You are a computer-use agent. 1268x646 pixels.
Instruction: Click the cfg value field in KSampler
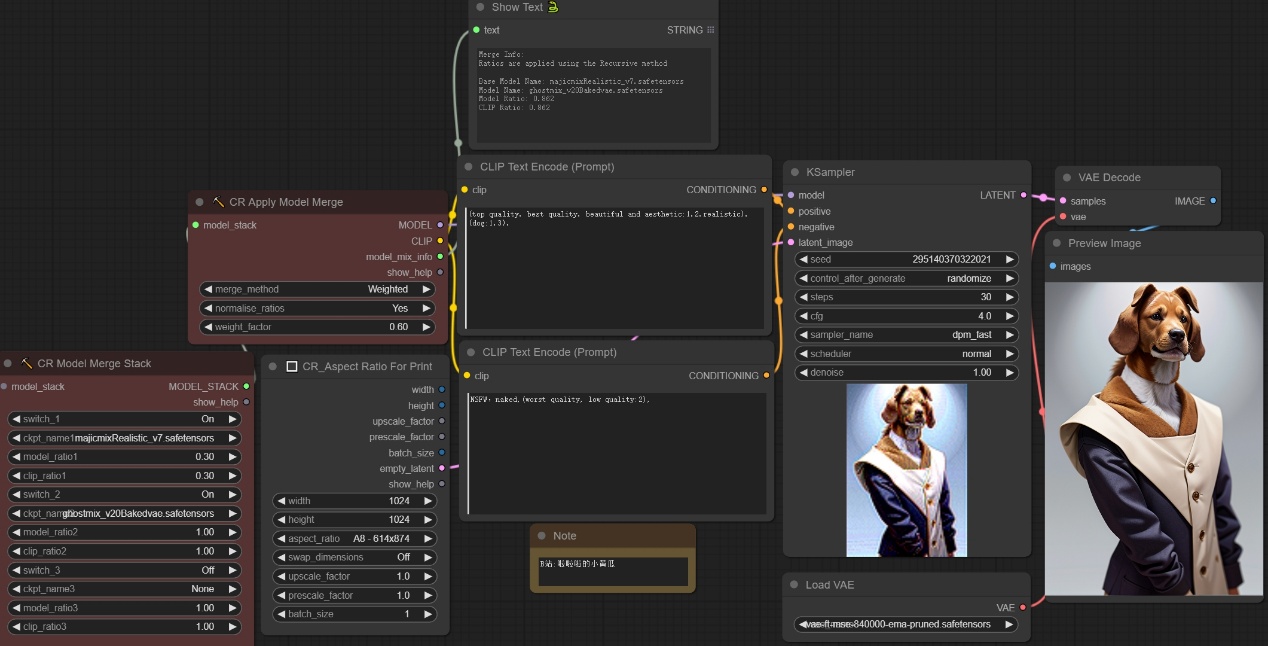[907, 316]
